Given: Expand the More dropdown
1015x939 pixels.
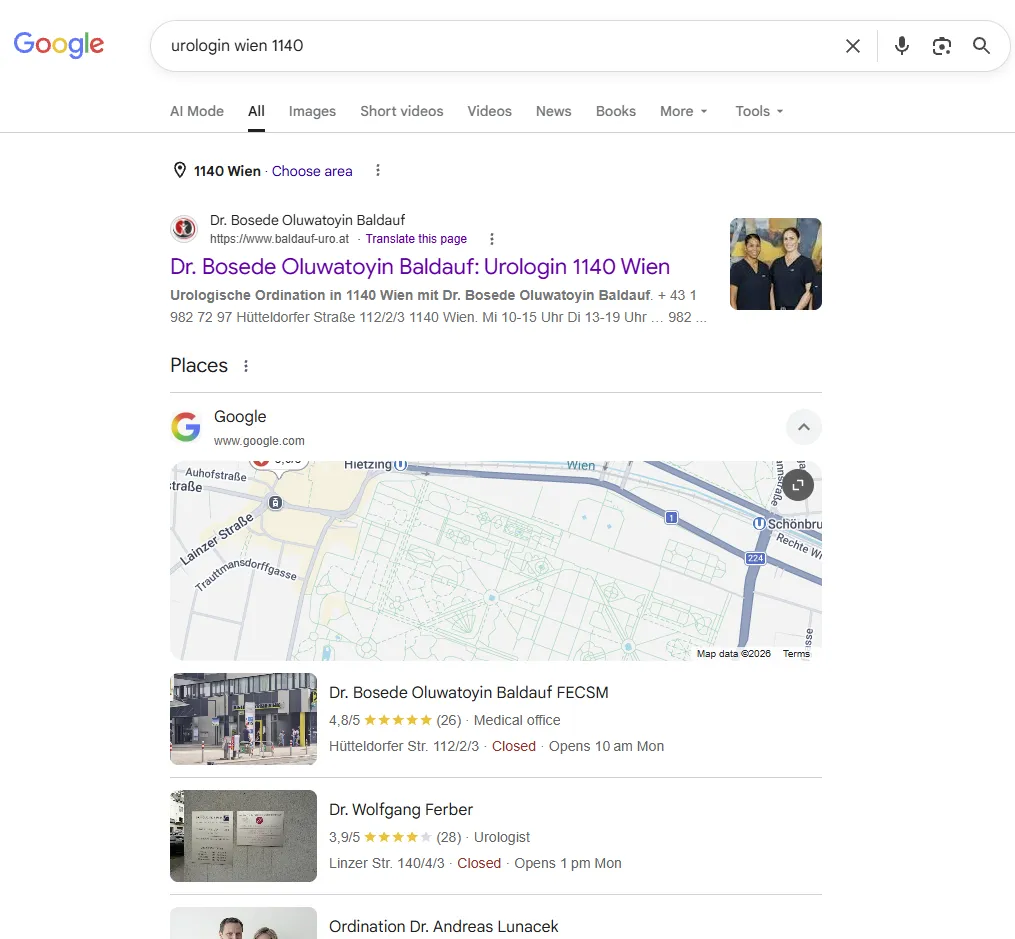Looking at the screenshot, I should (684, 111).
